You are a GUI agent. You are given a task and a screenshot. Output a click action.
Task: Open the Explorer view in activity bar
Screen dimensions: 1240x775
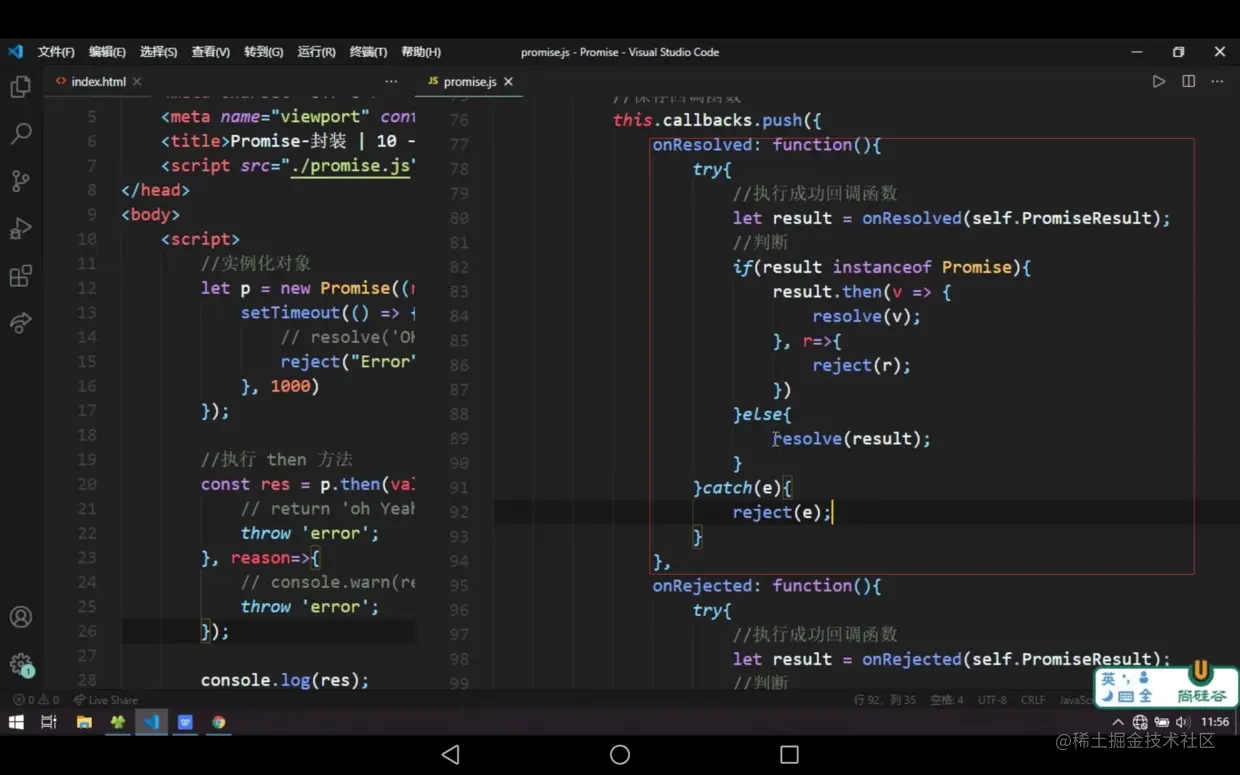(x=20, y=87)
